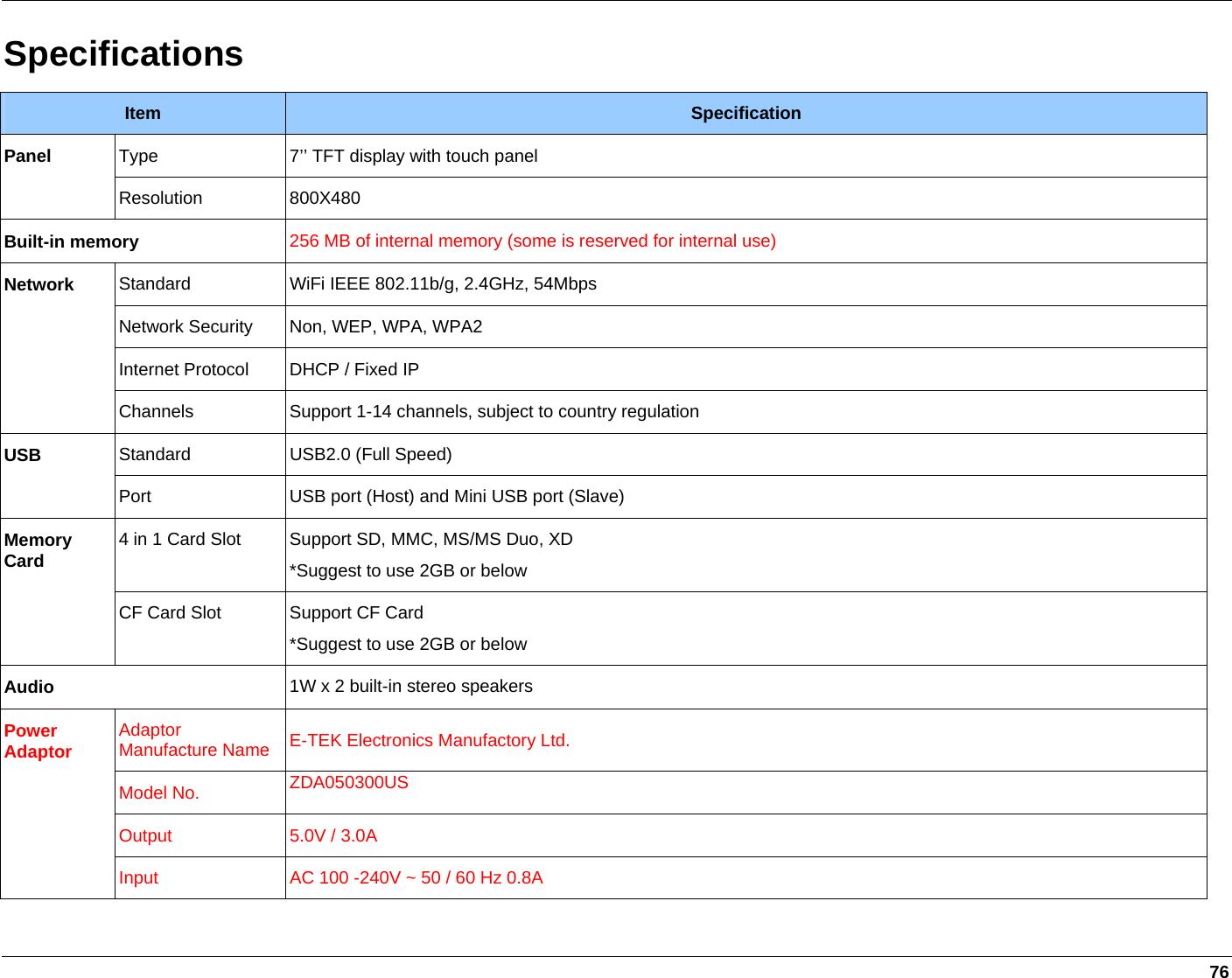
Task: Click the Built-in memory label
Action: click(x=72, y=241)
